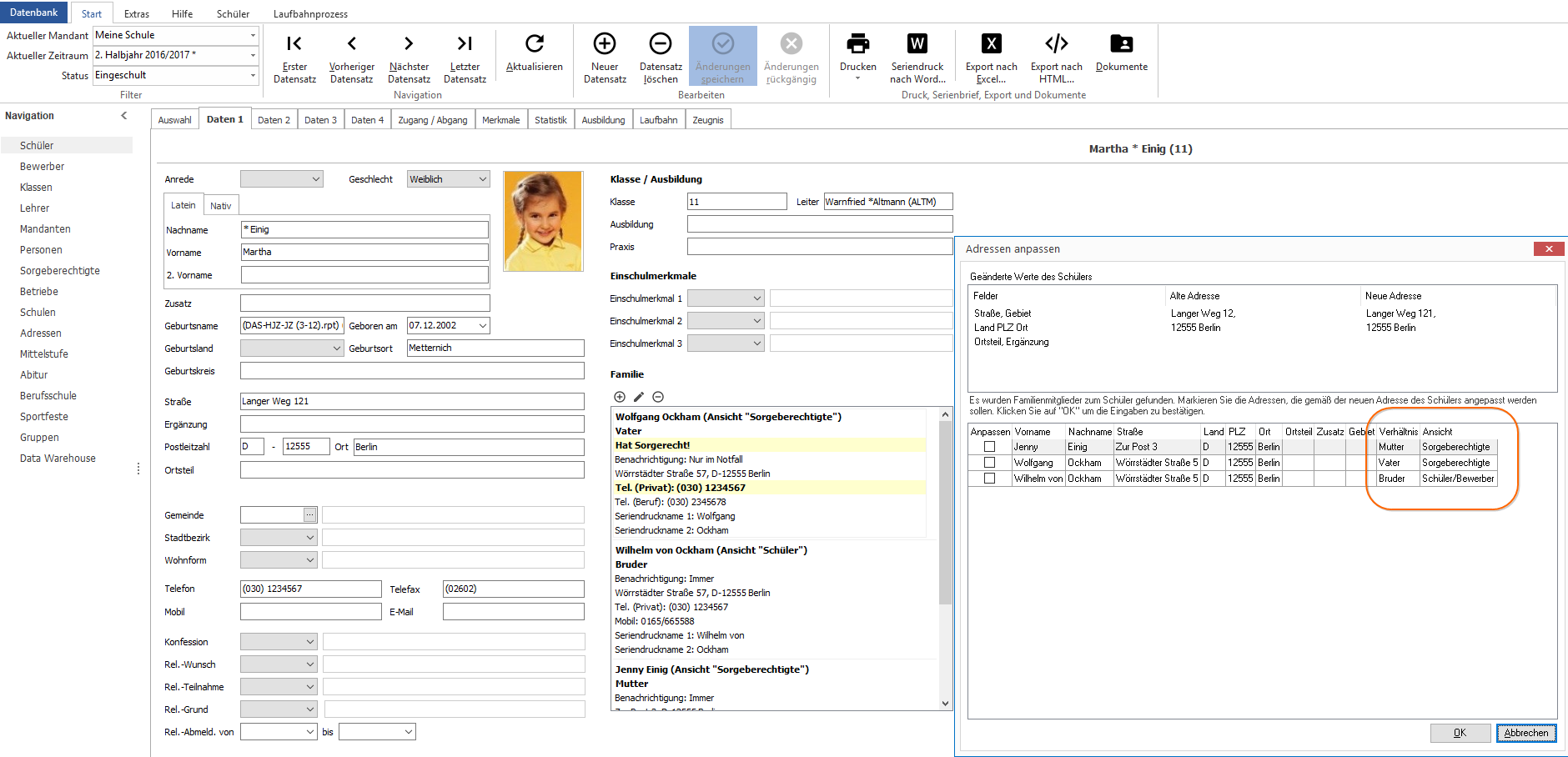
Task: Edit family member with the pencil icon
Action: point(639,397)
